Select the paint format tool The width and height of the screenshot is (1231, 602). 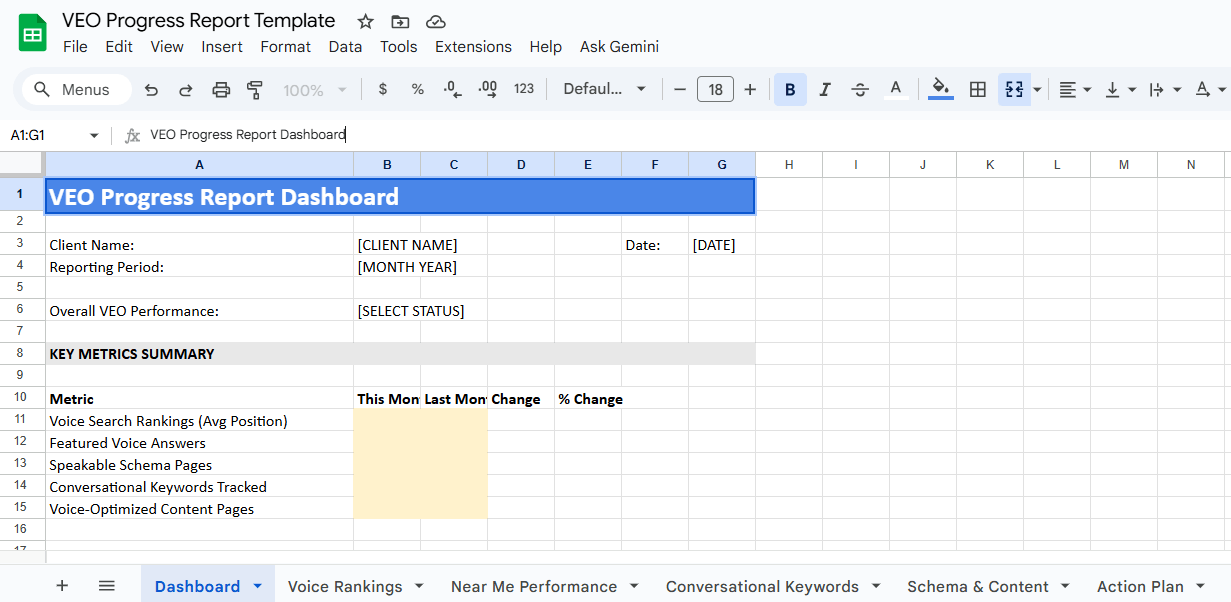coord(254,90)
